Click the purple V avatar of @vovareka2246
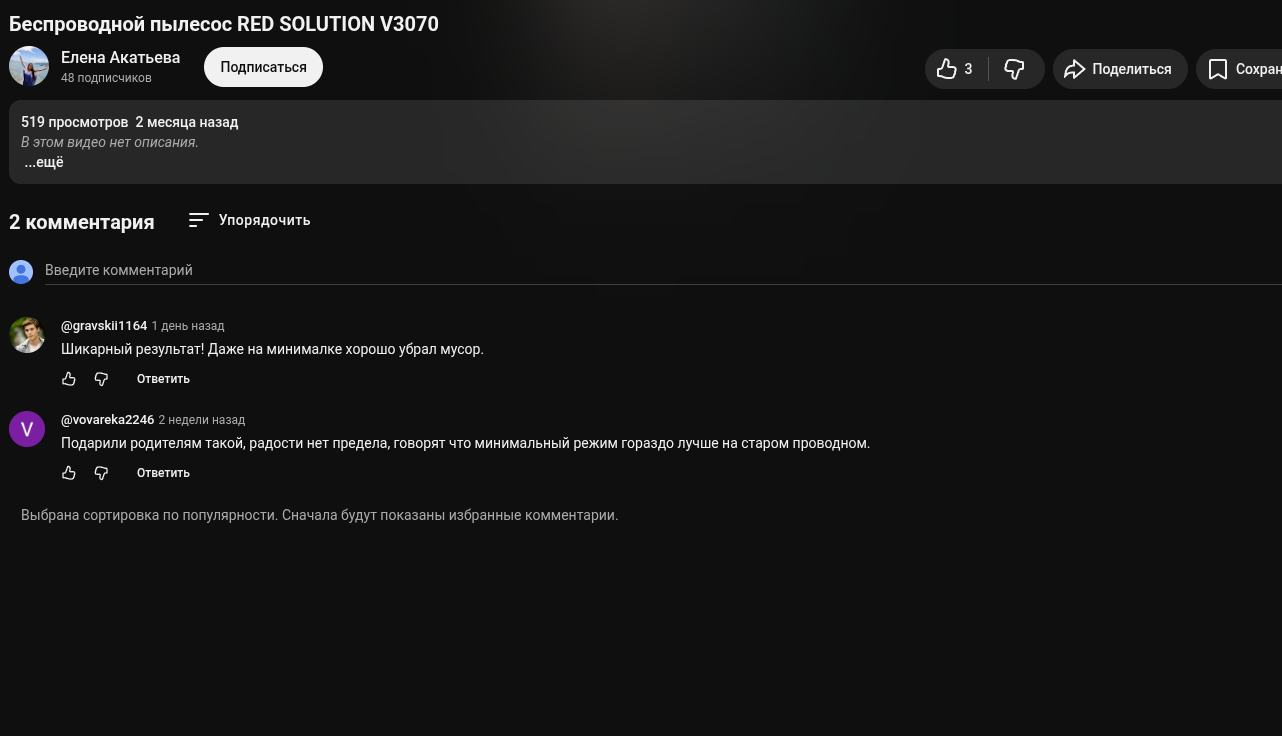This screenshot has width=1282, height=736. 27,429
